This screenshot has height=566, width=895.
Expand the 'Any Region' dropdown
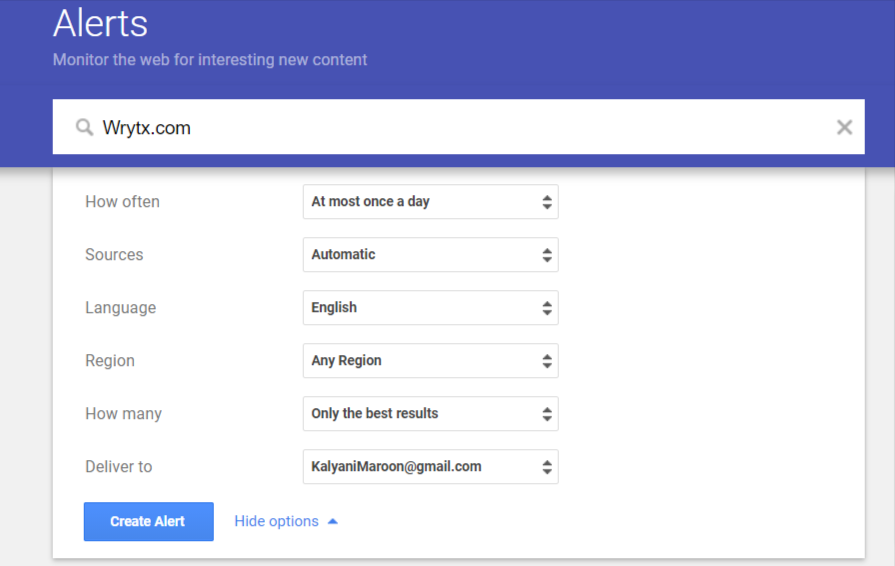coord(430,361)
